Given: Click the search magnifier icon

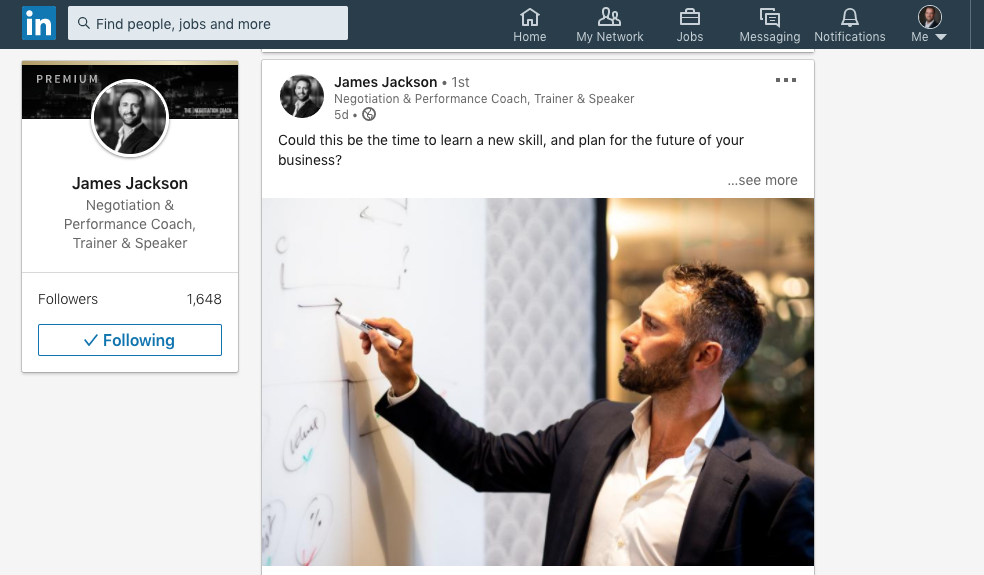Looking at the screenshot, I should coord(83,23).
